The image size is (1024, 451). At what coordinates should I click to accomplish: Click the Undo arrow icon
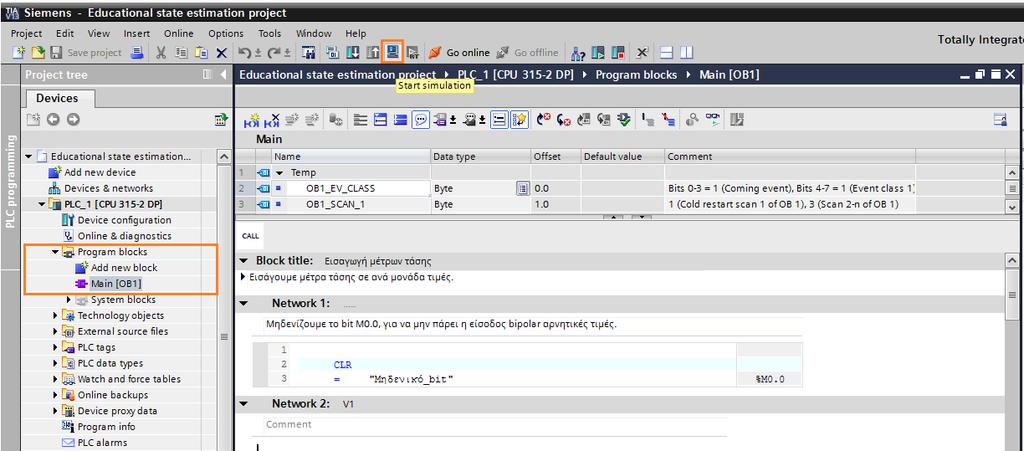pyautogui.click(x=244, y=52)
